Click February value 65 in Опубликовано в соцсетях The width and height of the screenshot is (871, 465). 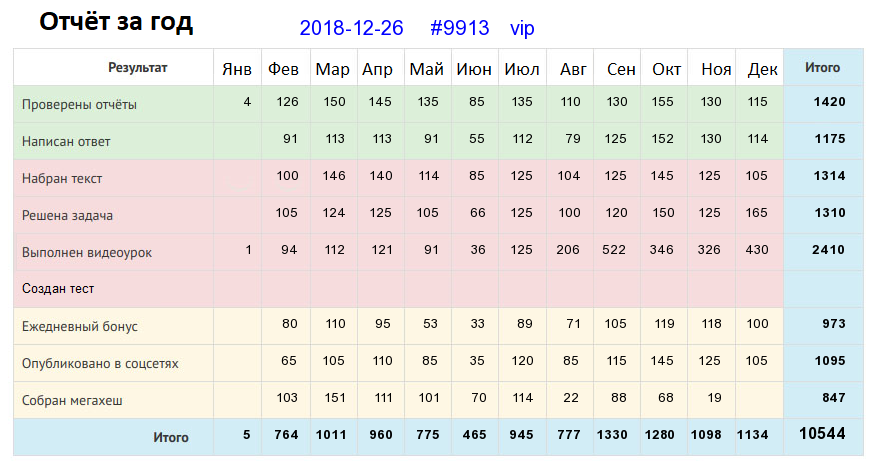pos(288,361)
